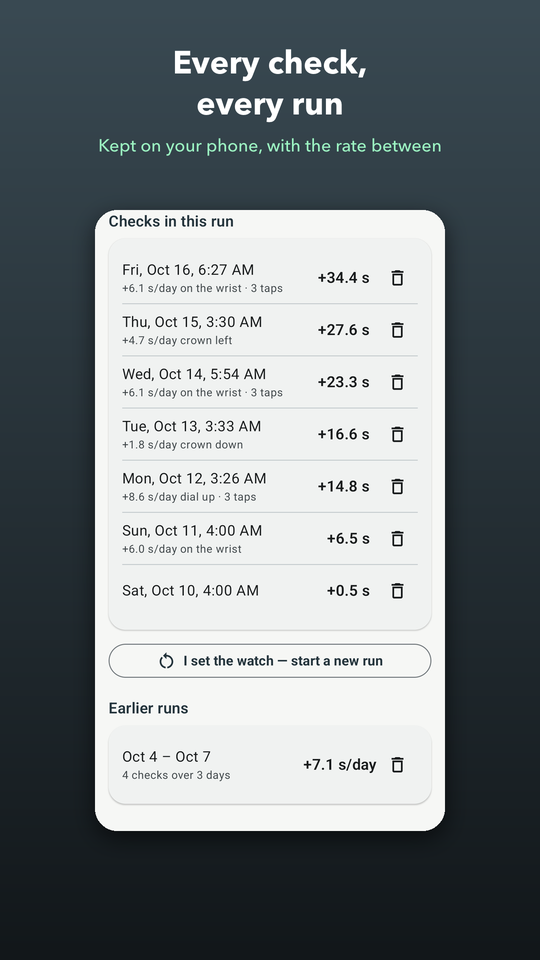Delete the Thu, Oct 15 check
This screenshot has height=960, width=540.
point(397,330)
